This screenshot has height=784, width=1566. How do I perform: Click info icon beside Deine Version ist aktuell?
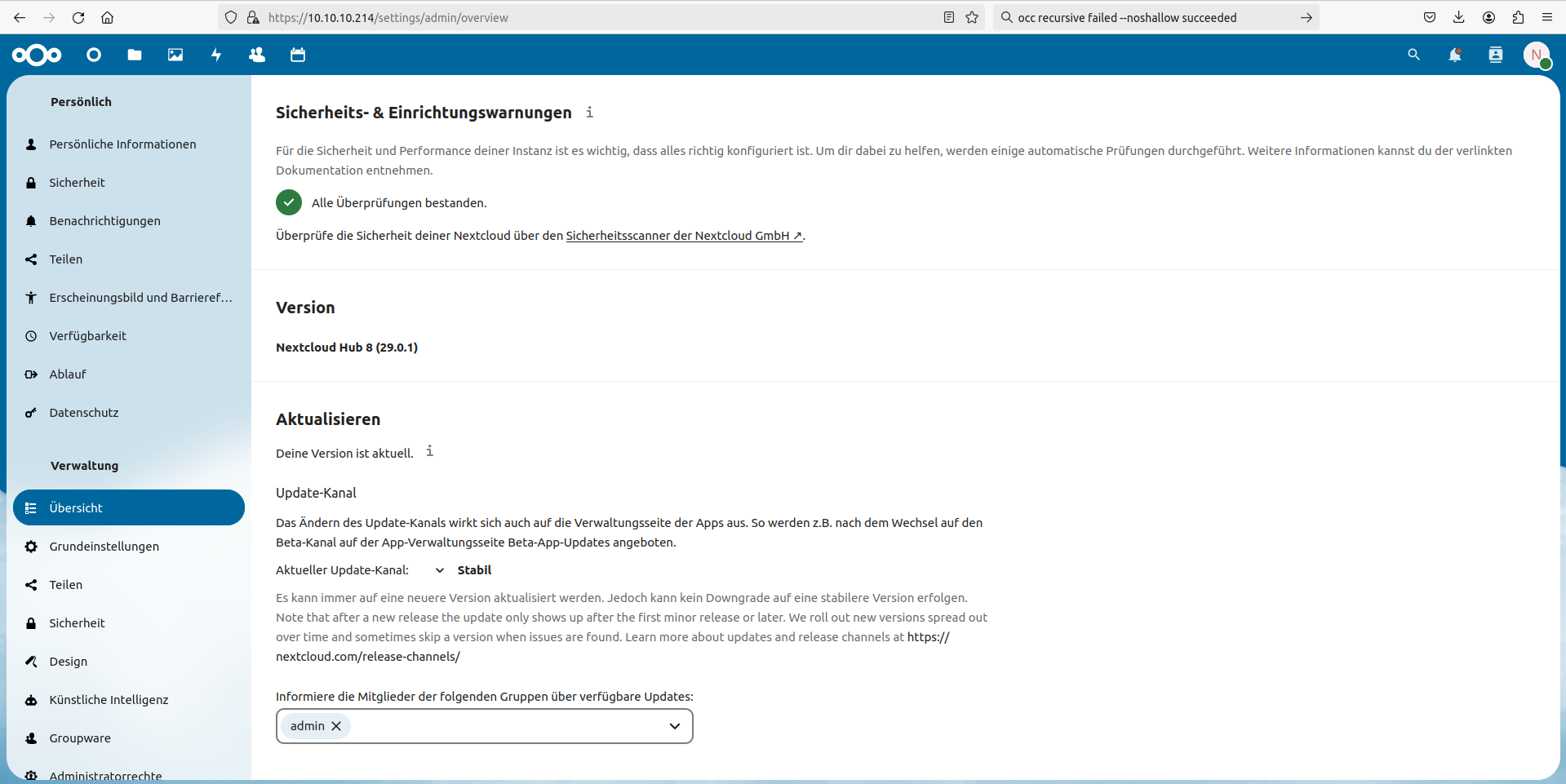429,451
